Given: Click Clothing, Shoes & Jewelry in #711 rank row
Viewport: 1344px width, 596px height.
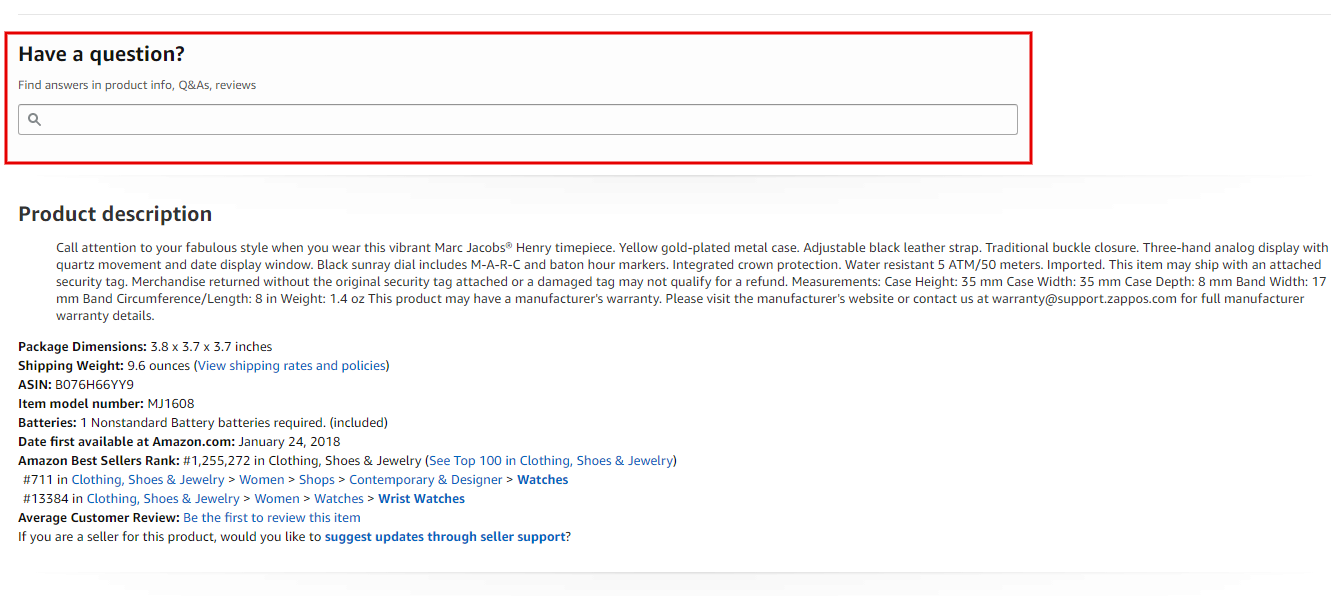Looking at the screenshot, I should (148, 480).
